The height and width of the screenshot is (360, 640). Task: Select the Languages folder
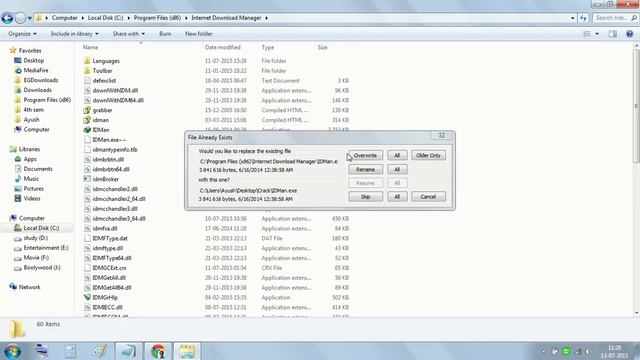106,61
